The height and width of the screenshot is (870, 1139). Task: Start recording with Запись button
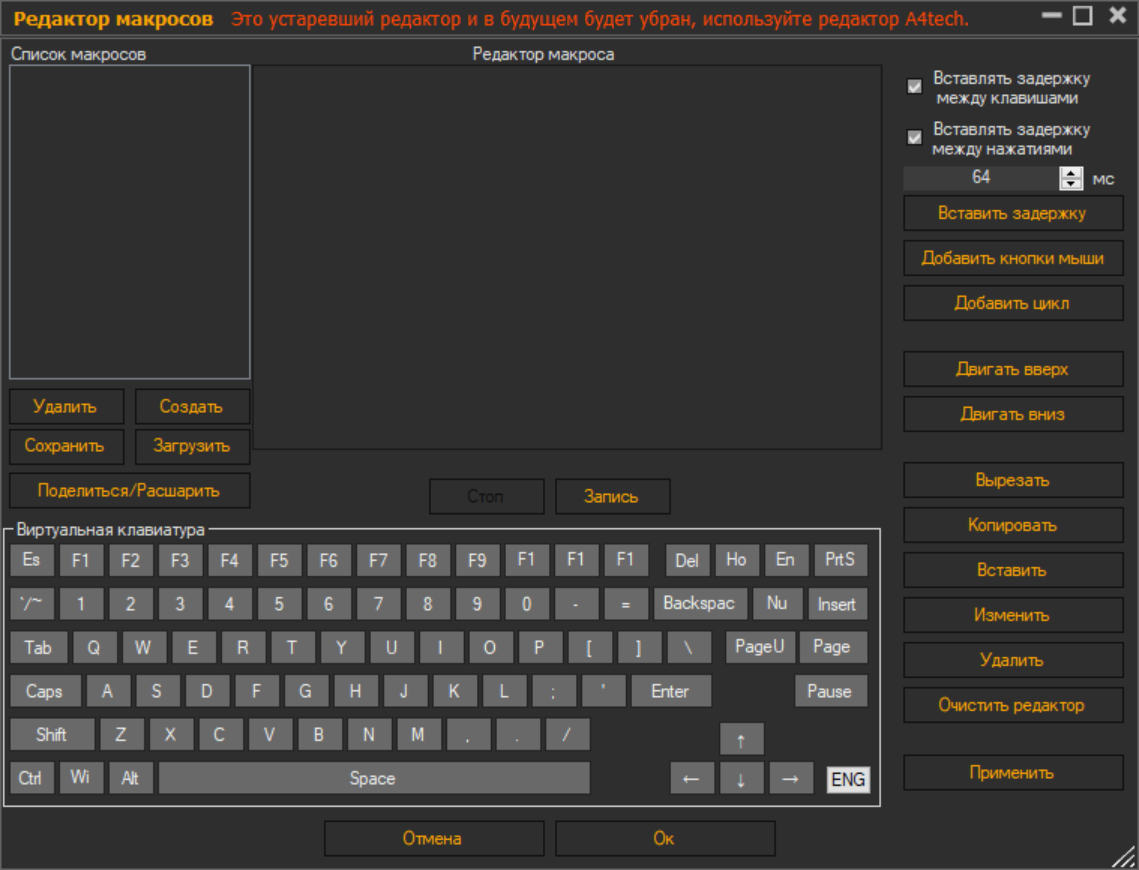pyautogui.click(x=612, y=497)
